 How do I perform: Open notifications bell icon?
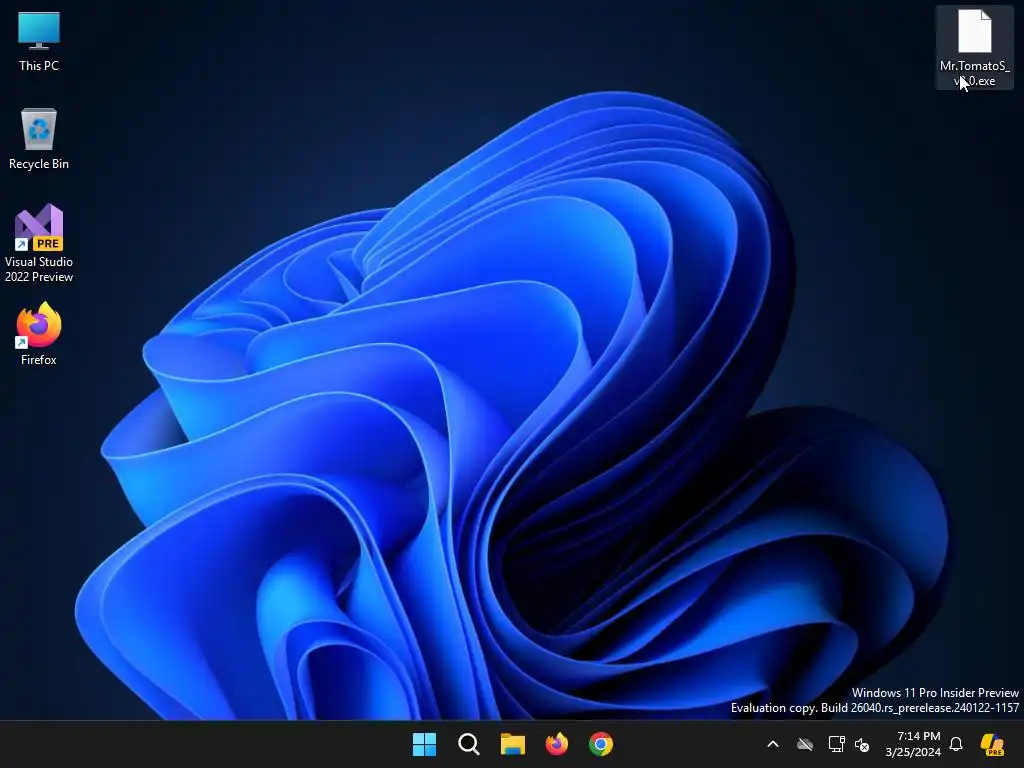point(956,744)
